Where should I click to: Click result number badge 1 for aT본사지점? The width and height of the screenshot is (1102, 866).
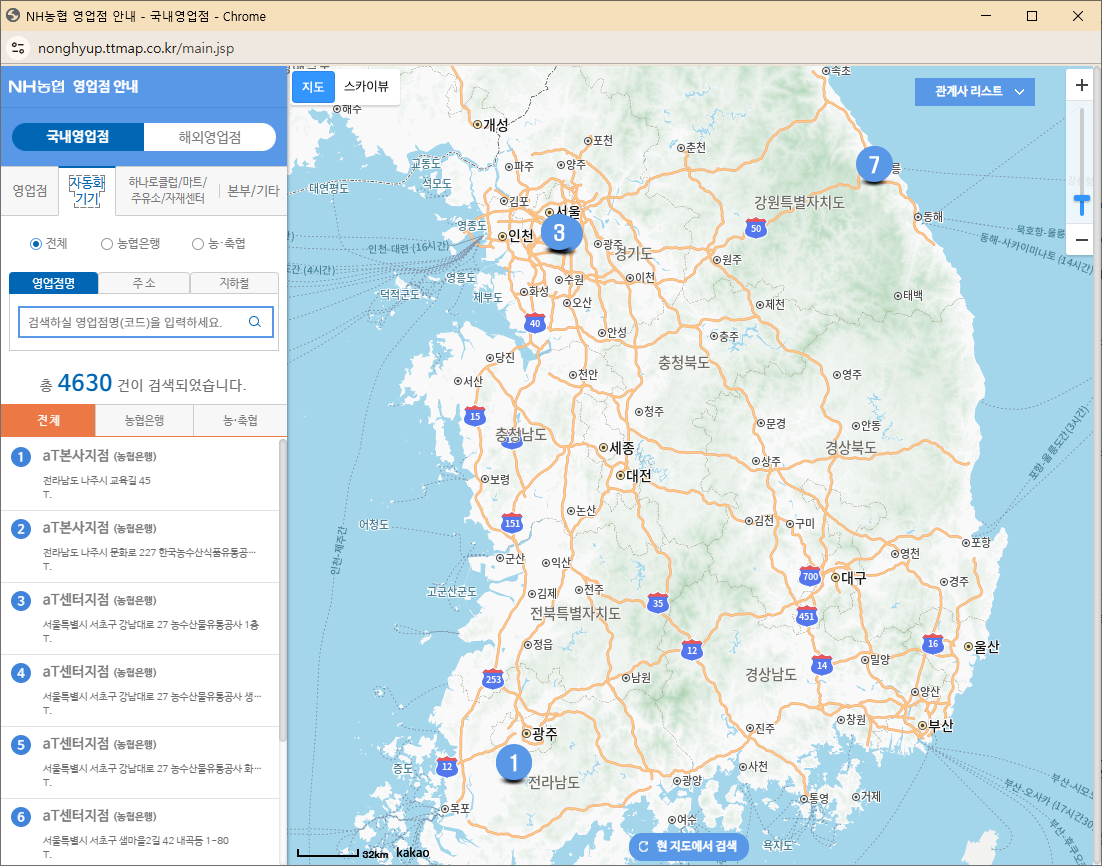coord(20,457)
